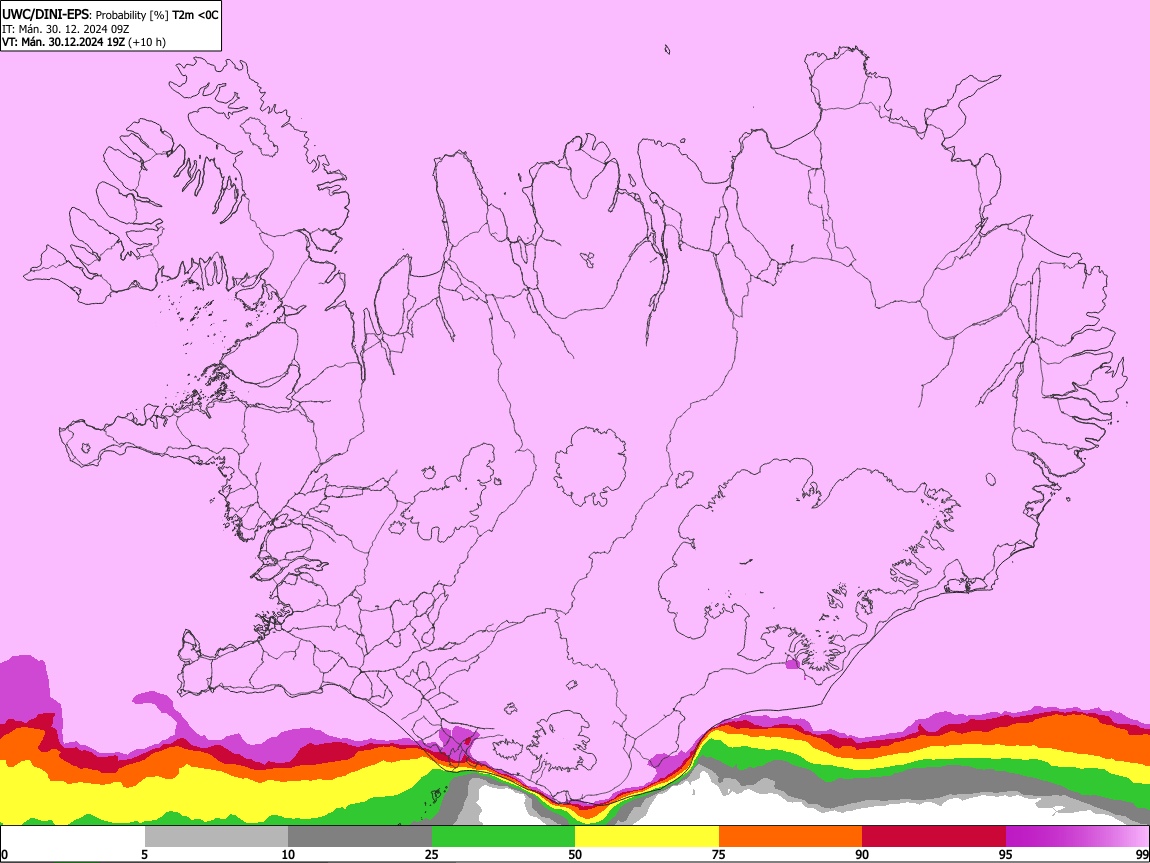Screen dimensions: 1150x863
Task: Click the light gray 5–10% legend swatch
Action: point(216,836)
